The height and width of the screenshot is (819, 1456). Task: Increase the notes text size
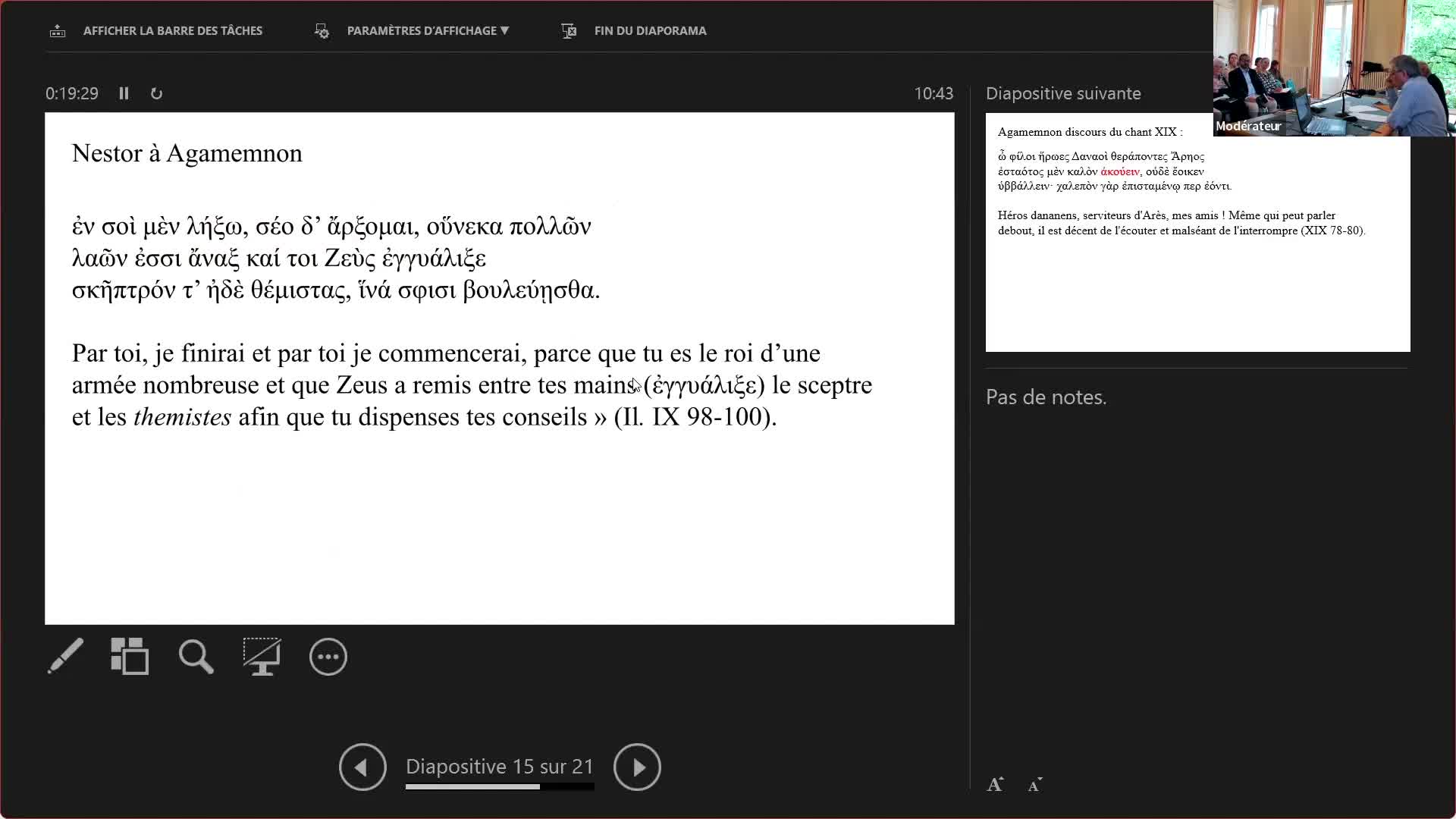995,785
